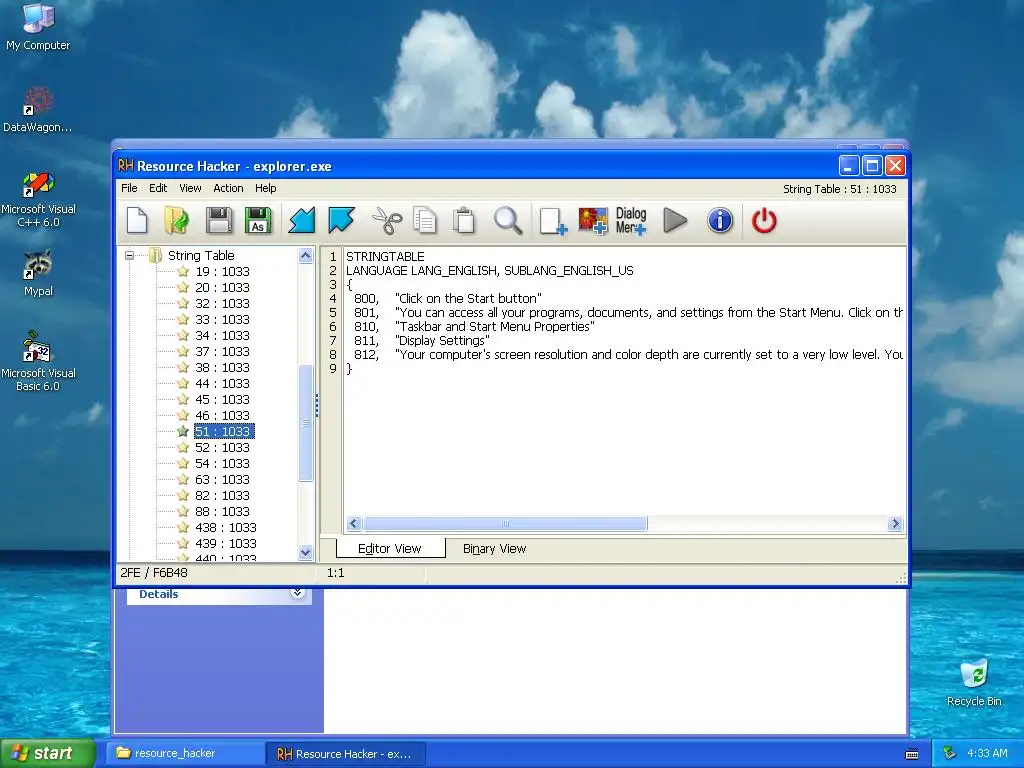Open the My Computer desktop icon
Screen dimensions: 1024x768
[38, 27]
